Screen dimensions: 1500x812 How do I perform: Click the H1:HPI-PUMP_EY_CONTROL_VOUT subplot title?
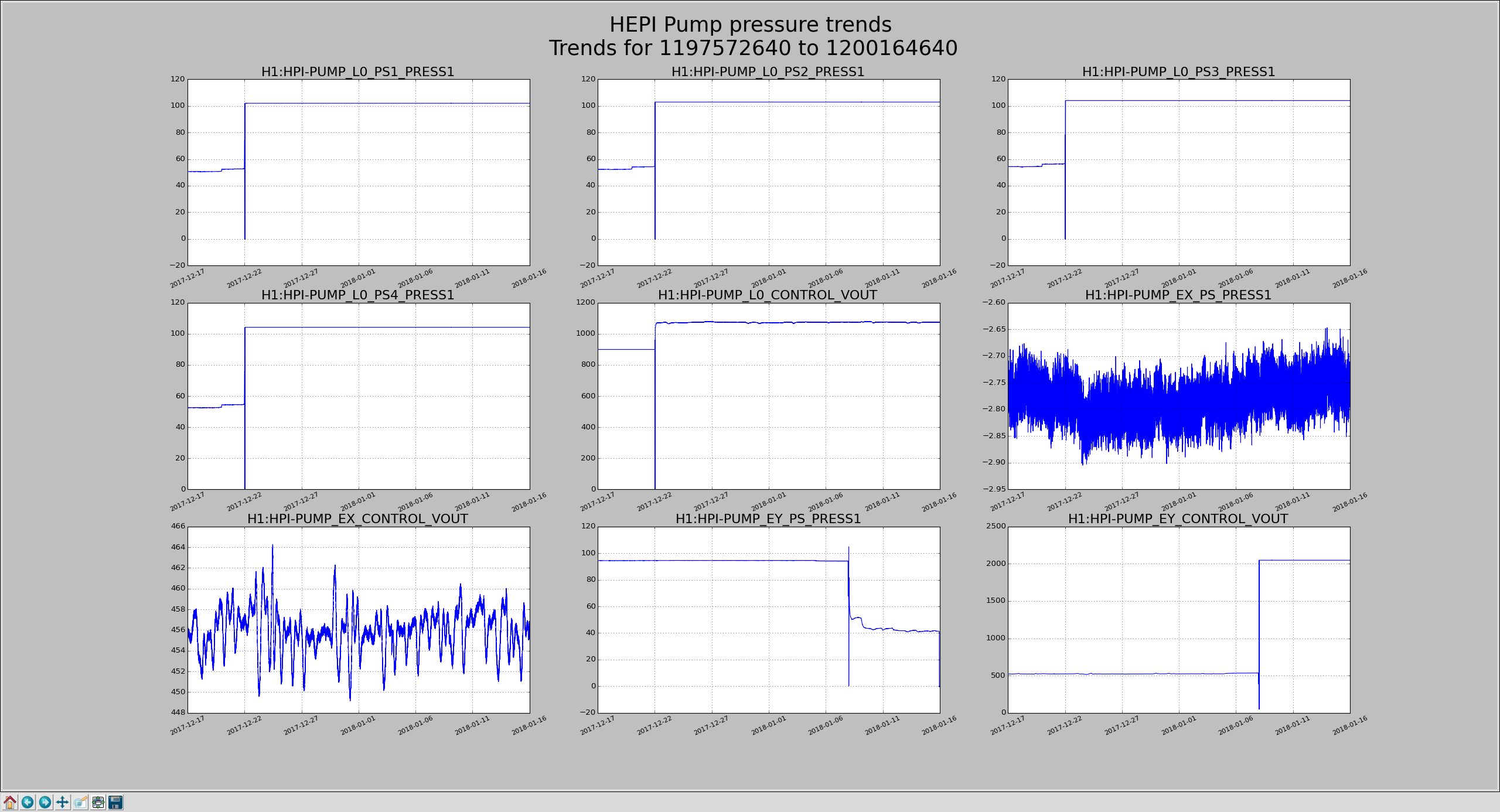tap(1178, 519)
